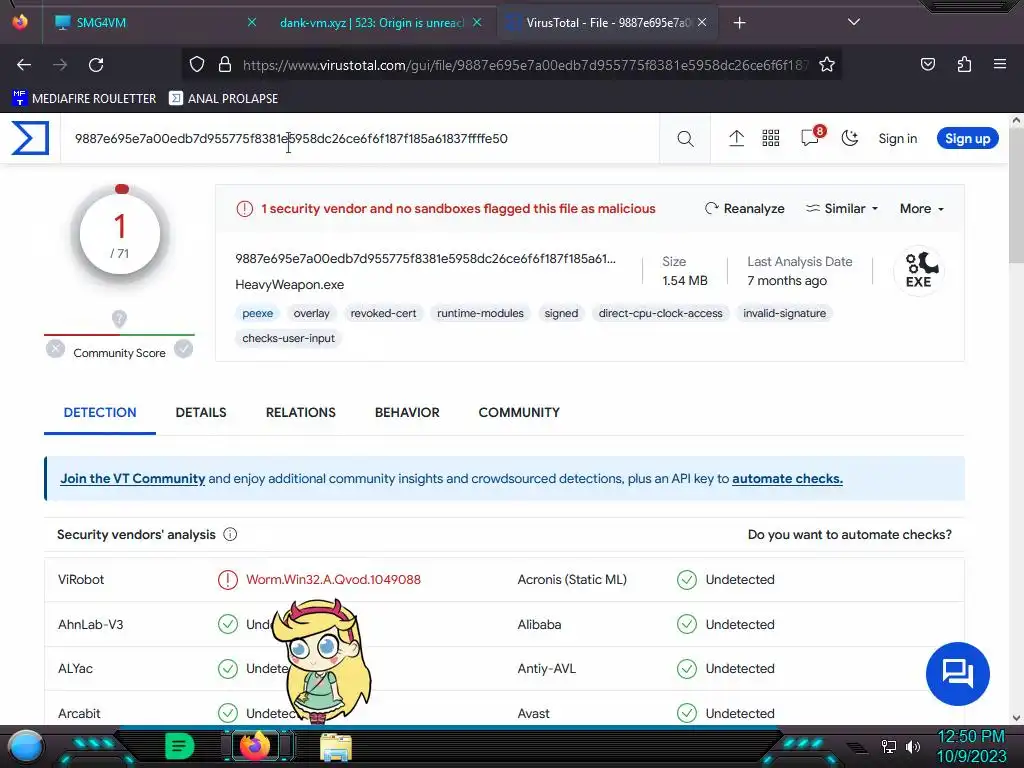Open MEDIAFIRE ROULETTER bookmark
Screen dimensions: 1024x768
tap(84, 99)
